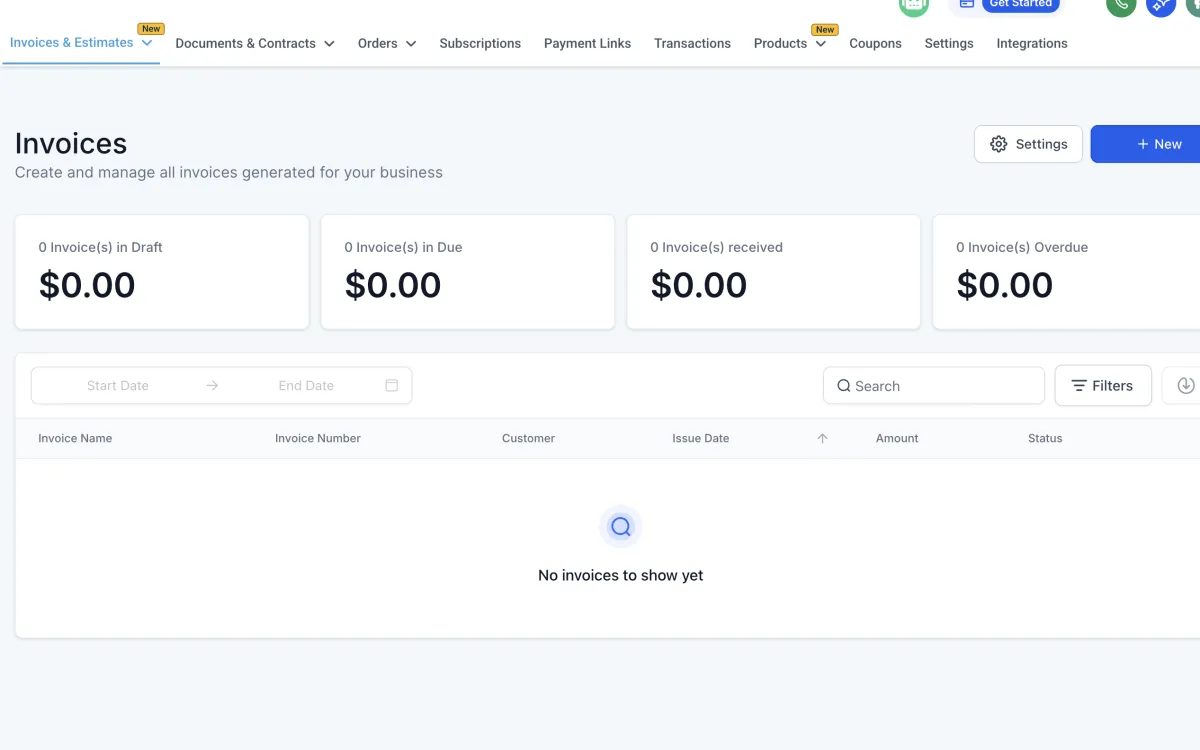Expand Documents & Contracts chevron
Viewport: 1200px width, 750px height.
pyautogui.click(x=329, y=44)
